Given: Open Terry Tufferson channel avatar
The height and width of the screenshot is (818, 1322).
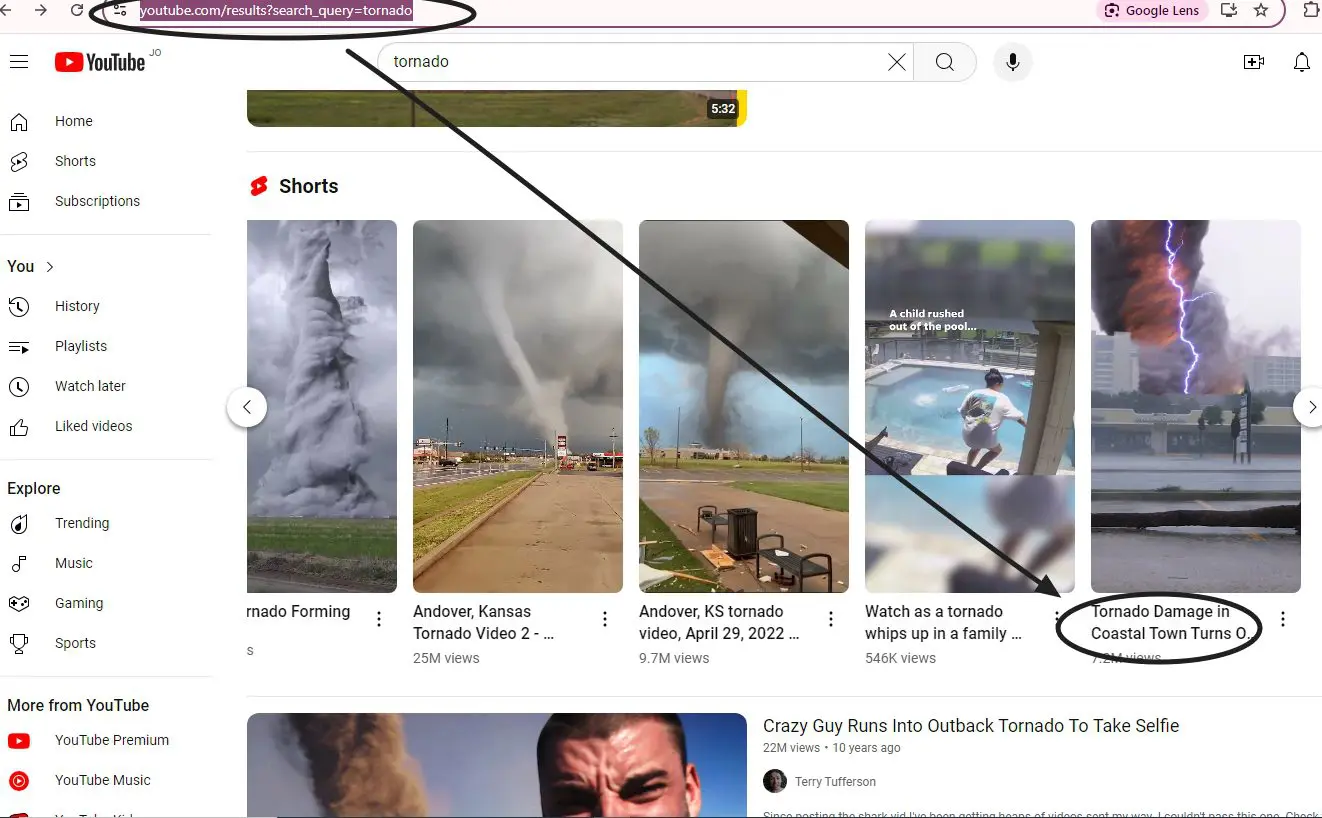Looking at the screenshot, I should [775, 781].
